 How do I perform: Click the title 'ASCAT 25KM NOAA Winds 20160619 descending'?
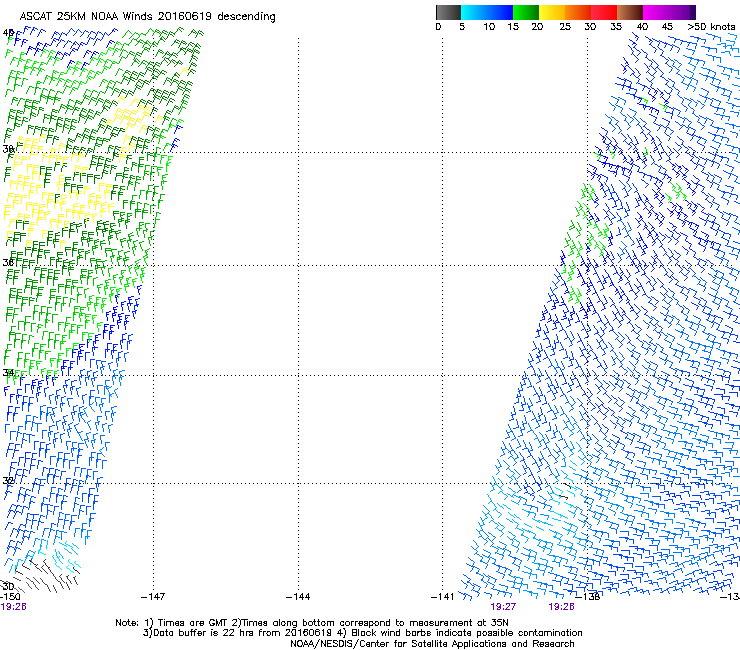147,16
